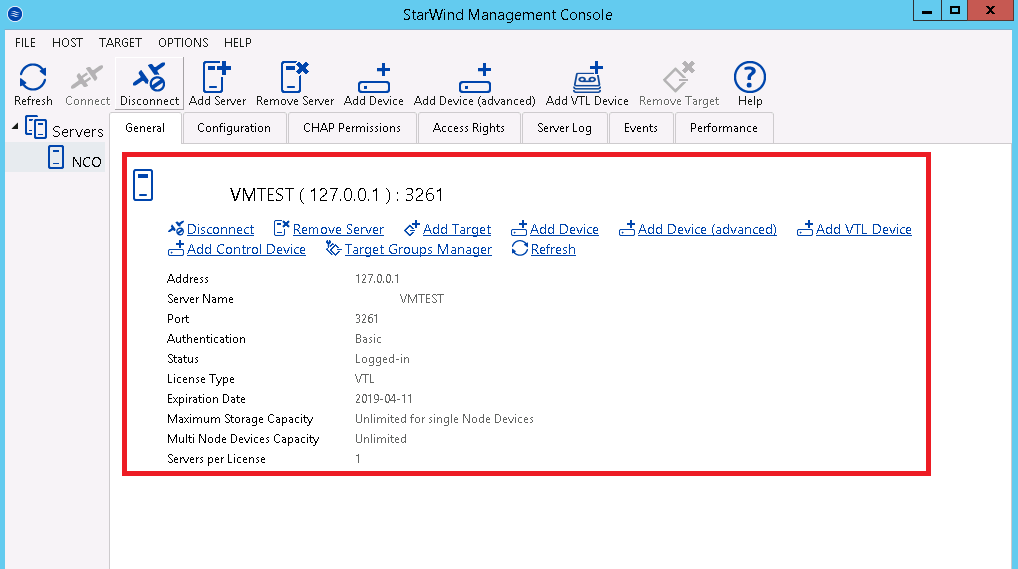The height and width of the screenshot is (569, 1018).
Task: Select the NCO server in tree
Action: click(86, 162)
